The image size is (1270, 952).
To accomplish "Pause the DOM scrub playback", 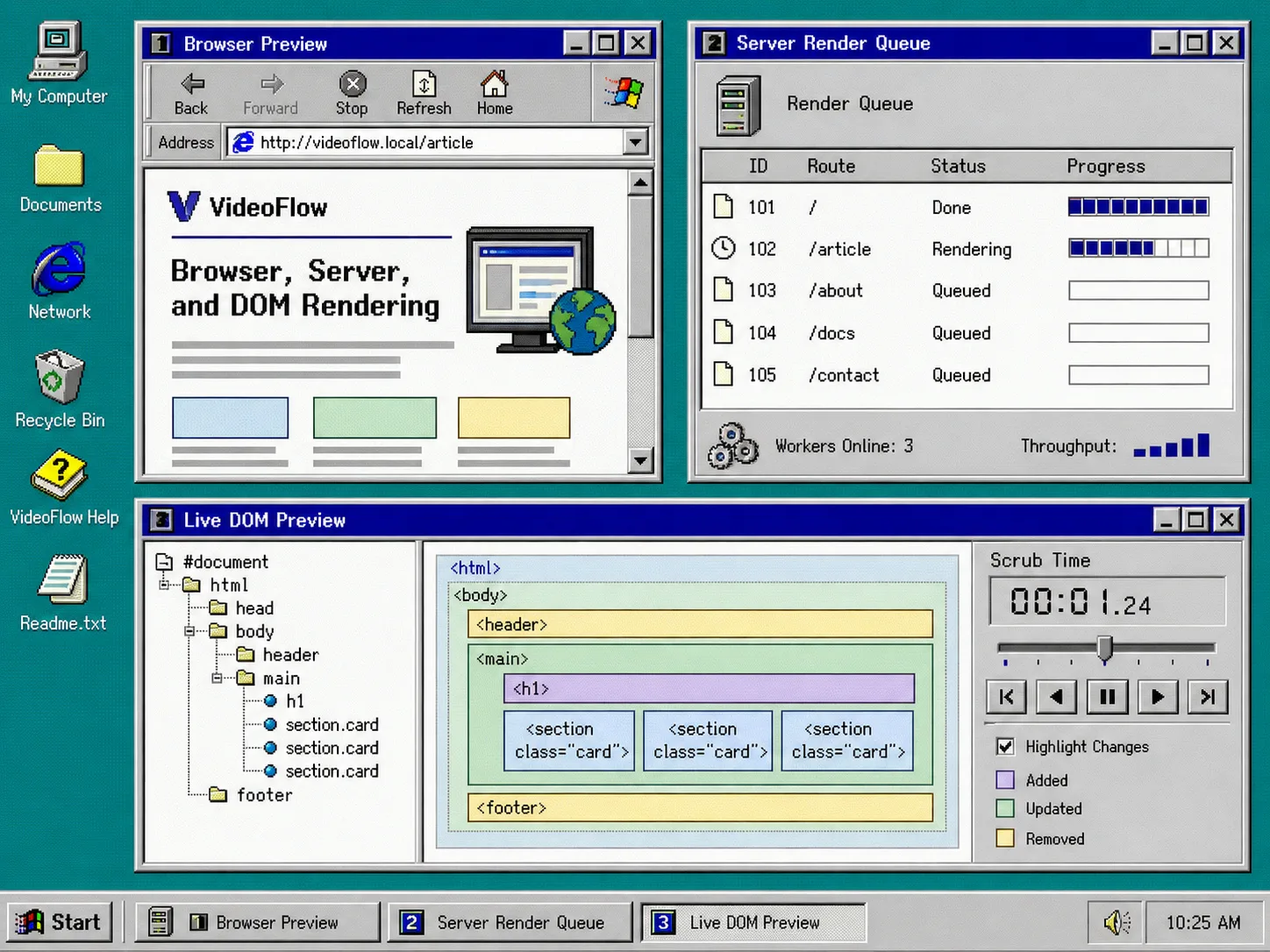I will (x=1107, y=697).
